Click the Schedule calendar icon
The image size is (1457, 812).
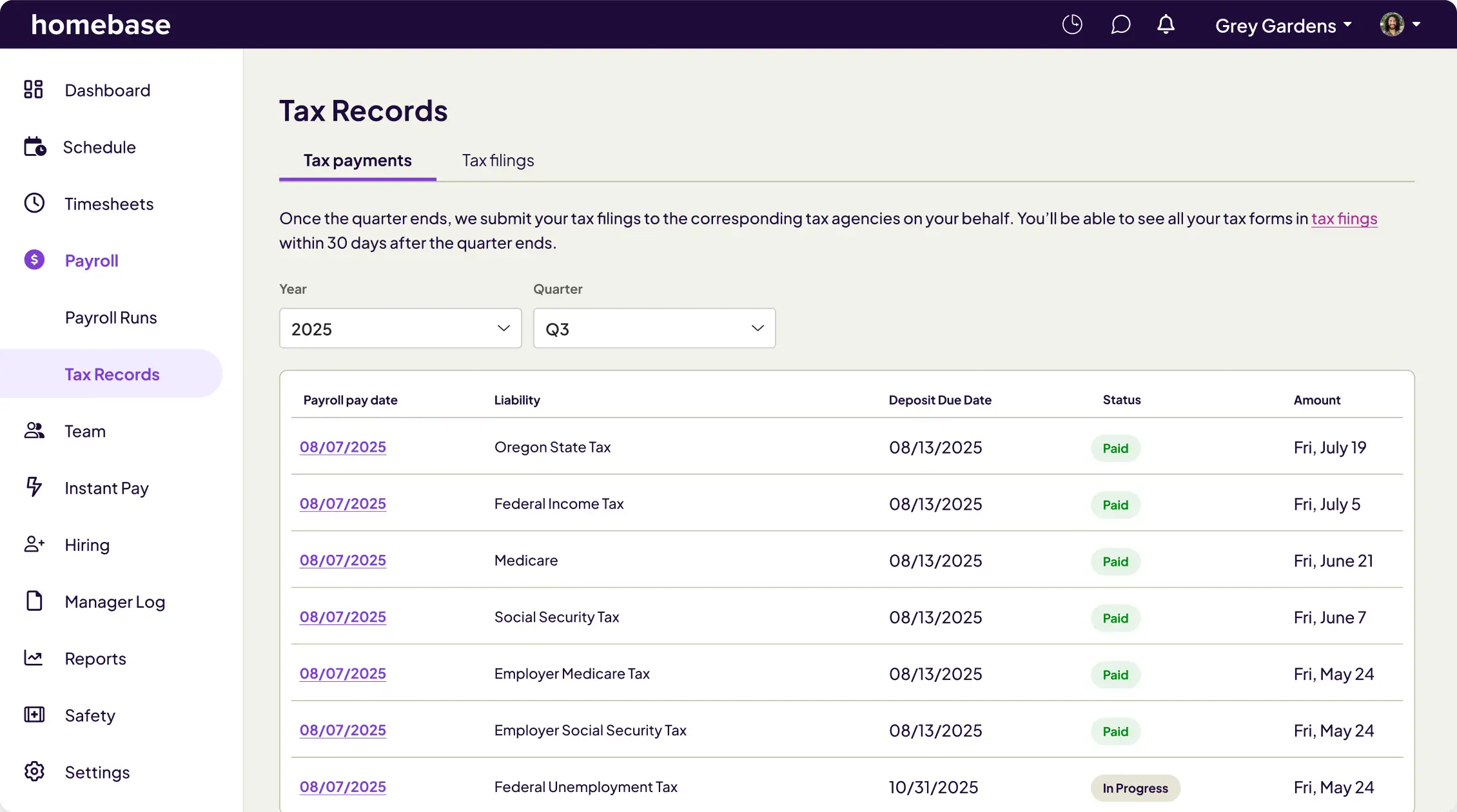click(x=35, y=147)
